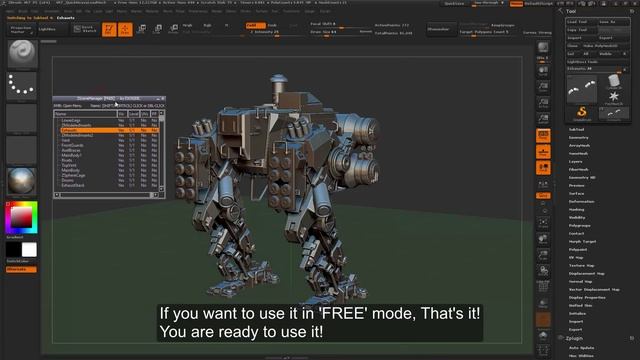
Task: Select the Scale transform icon in top shelf
Action: click(x=158, y=29)
